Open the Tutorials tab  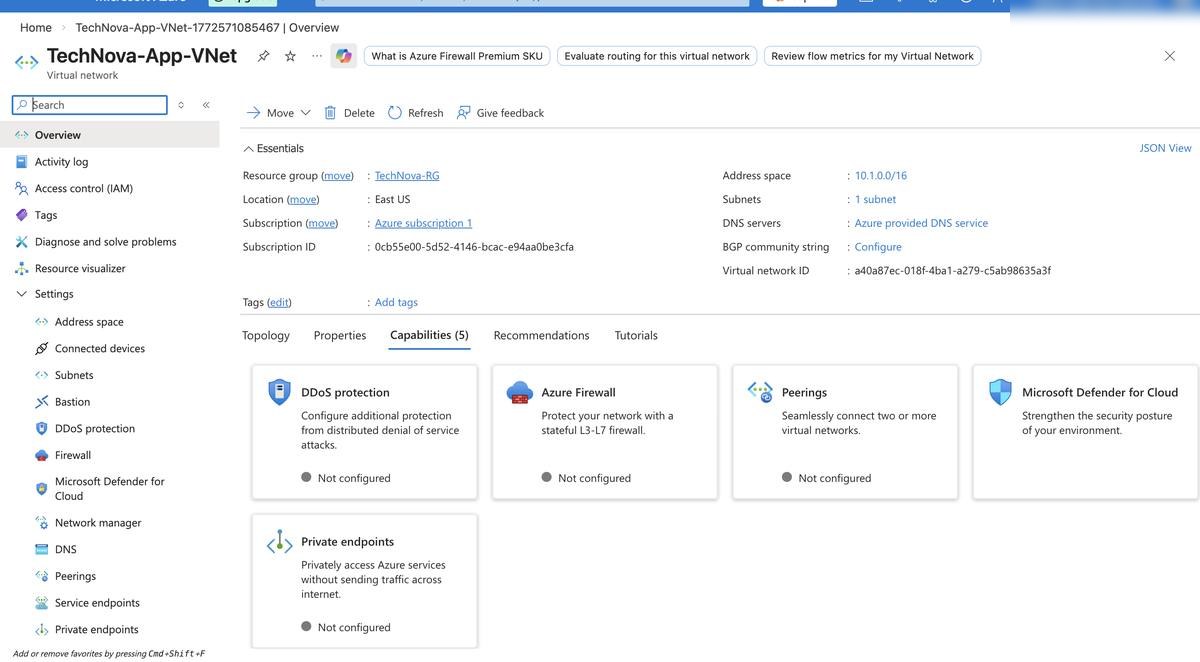636,335
